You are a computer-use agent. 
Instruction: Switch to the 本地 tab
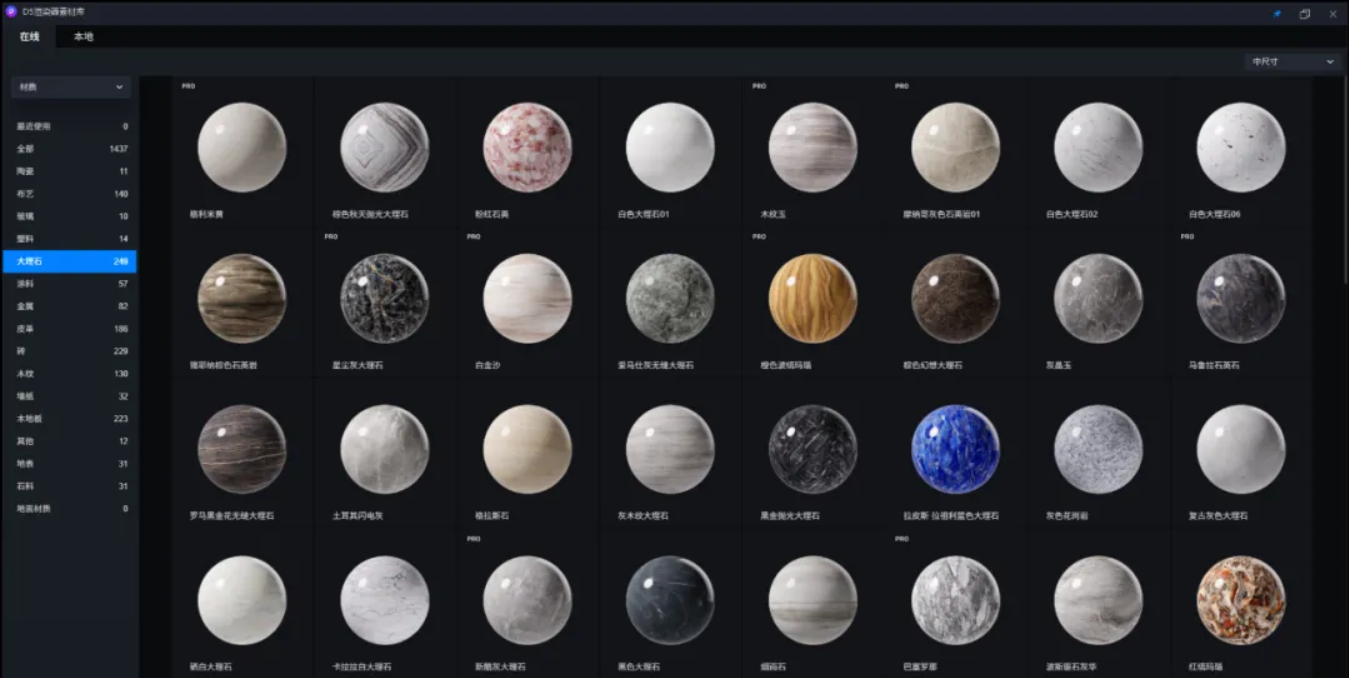click(x=83, y=37)
